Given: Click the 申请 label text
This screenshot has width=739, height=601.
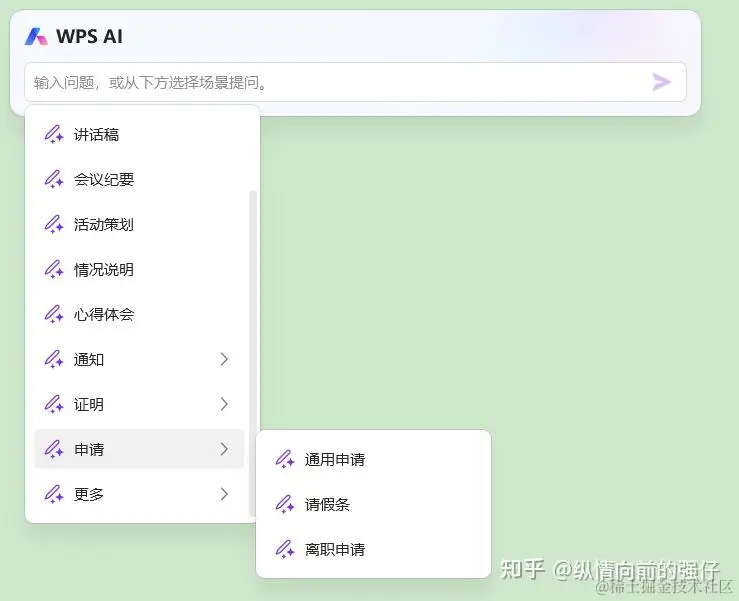Looking at the screenshot, I should click(x=89, y=449).
